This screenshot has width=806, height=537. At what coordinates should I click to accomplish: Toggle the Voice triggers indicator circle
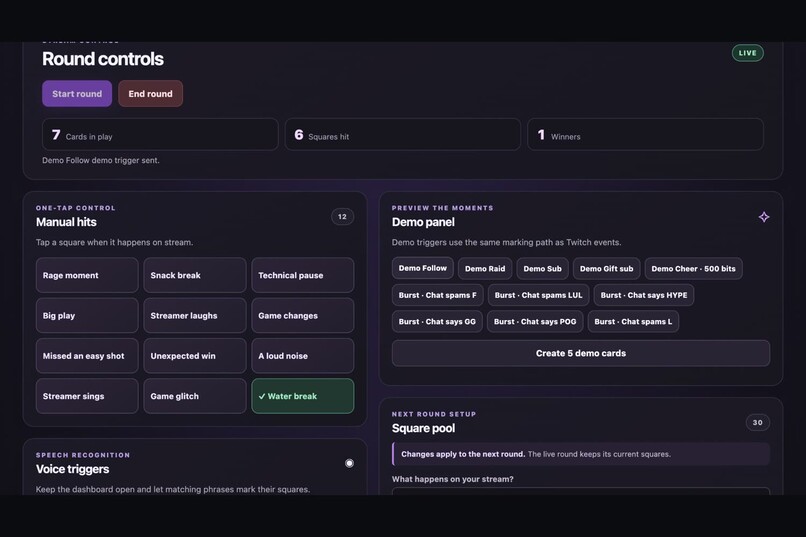pos(350,463)
